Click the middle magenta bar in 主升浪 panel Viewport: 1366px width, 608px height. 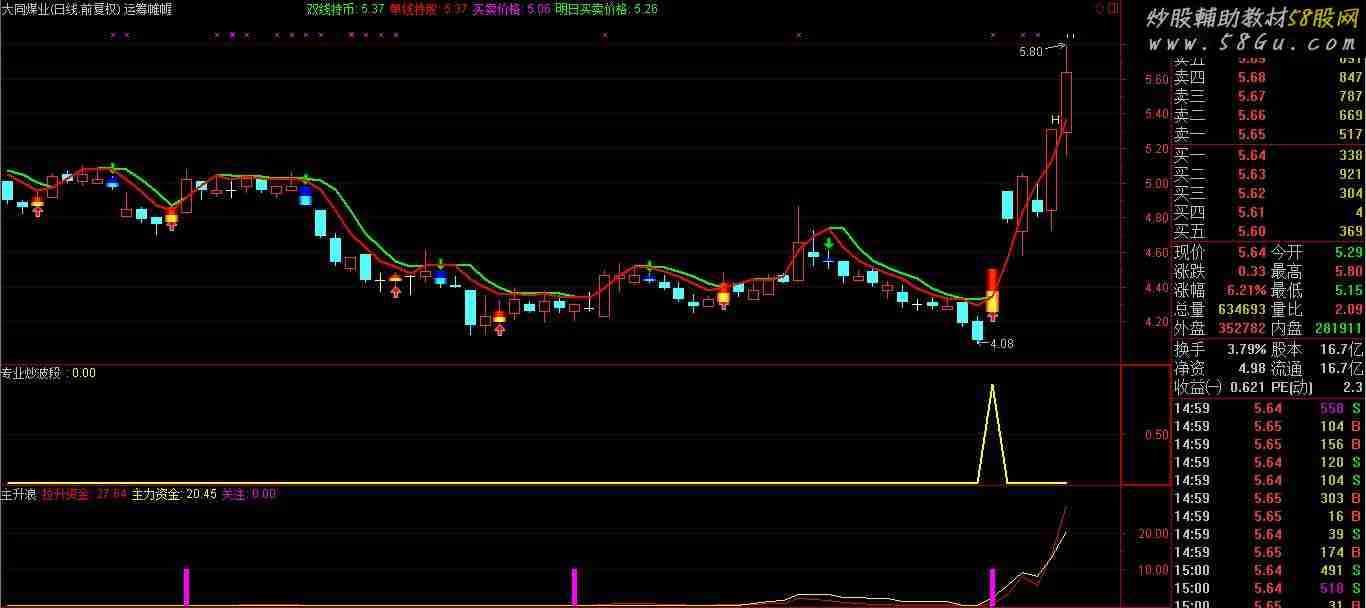coord(574,586)
